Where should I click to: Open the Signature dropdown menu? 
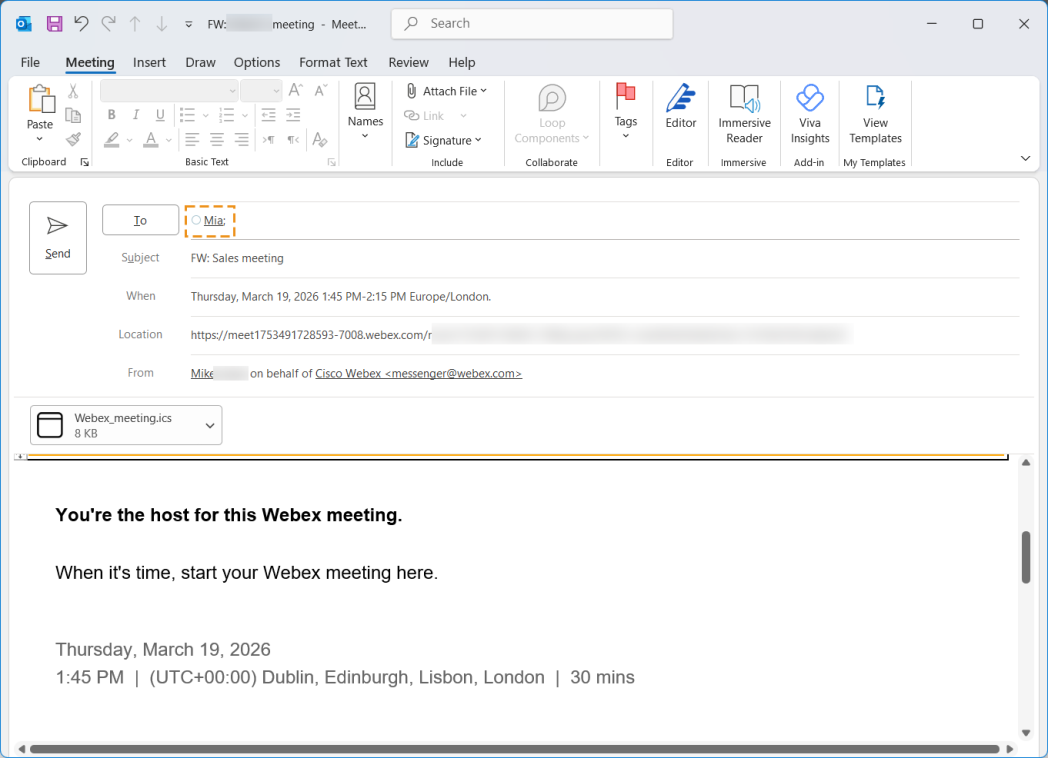(444, 140)
